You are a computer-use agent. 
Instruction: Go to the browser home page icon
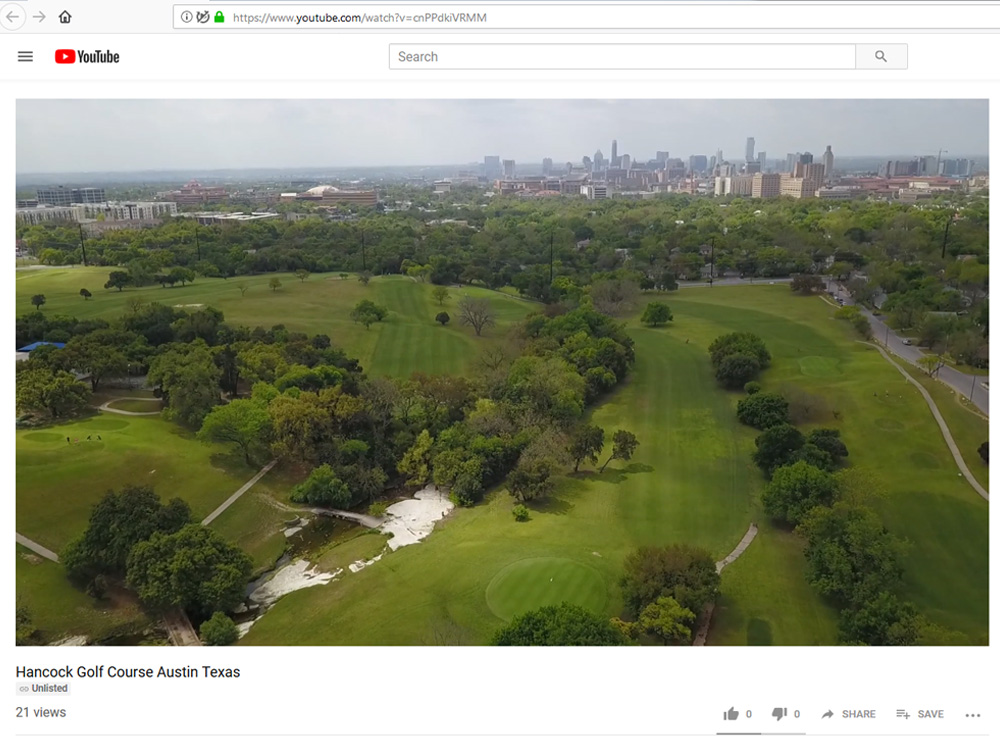65,17
